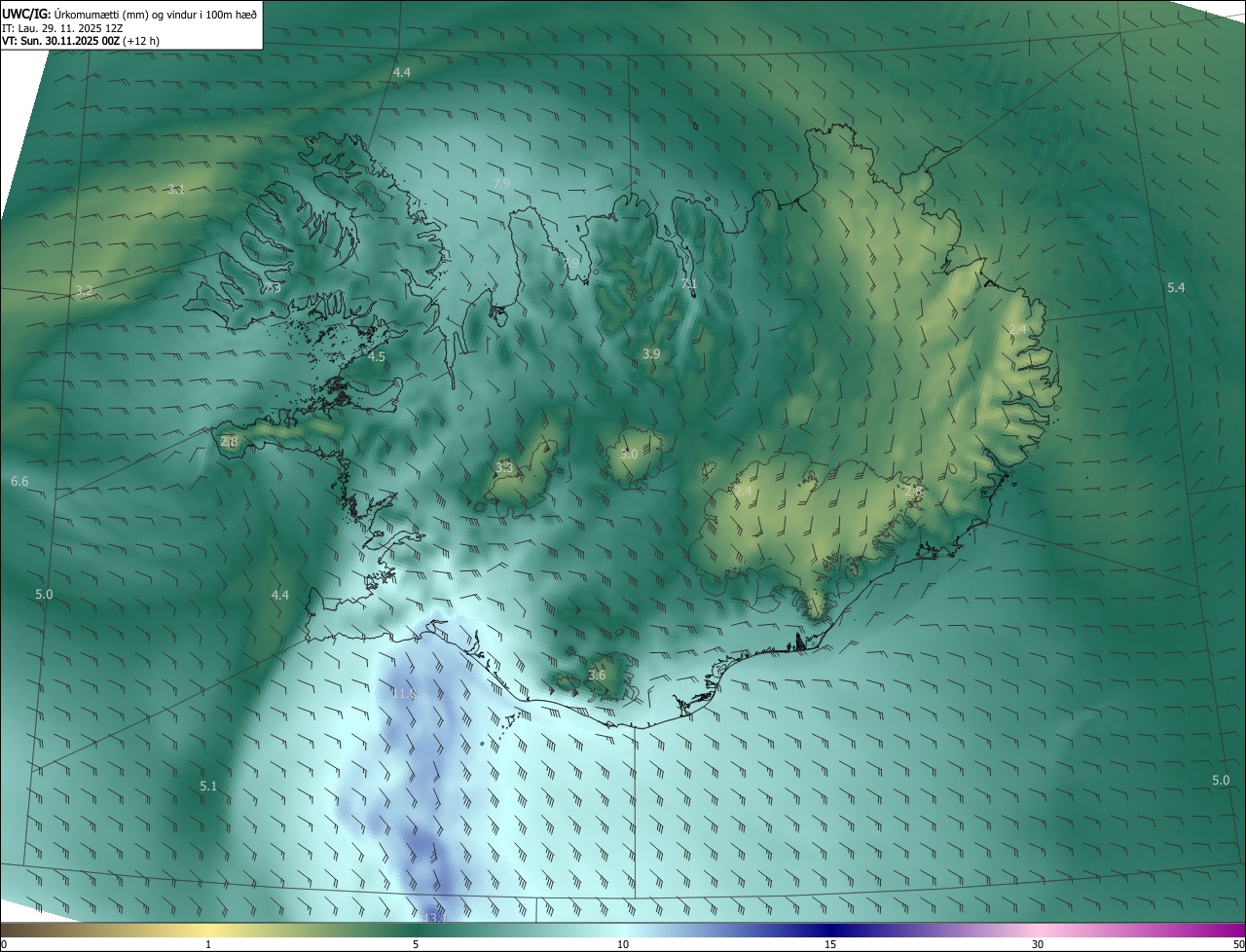
Task: Click the 3.0 value on the map
Action: [x=629, y=454]
